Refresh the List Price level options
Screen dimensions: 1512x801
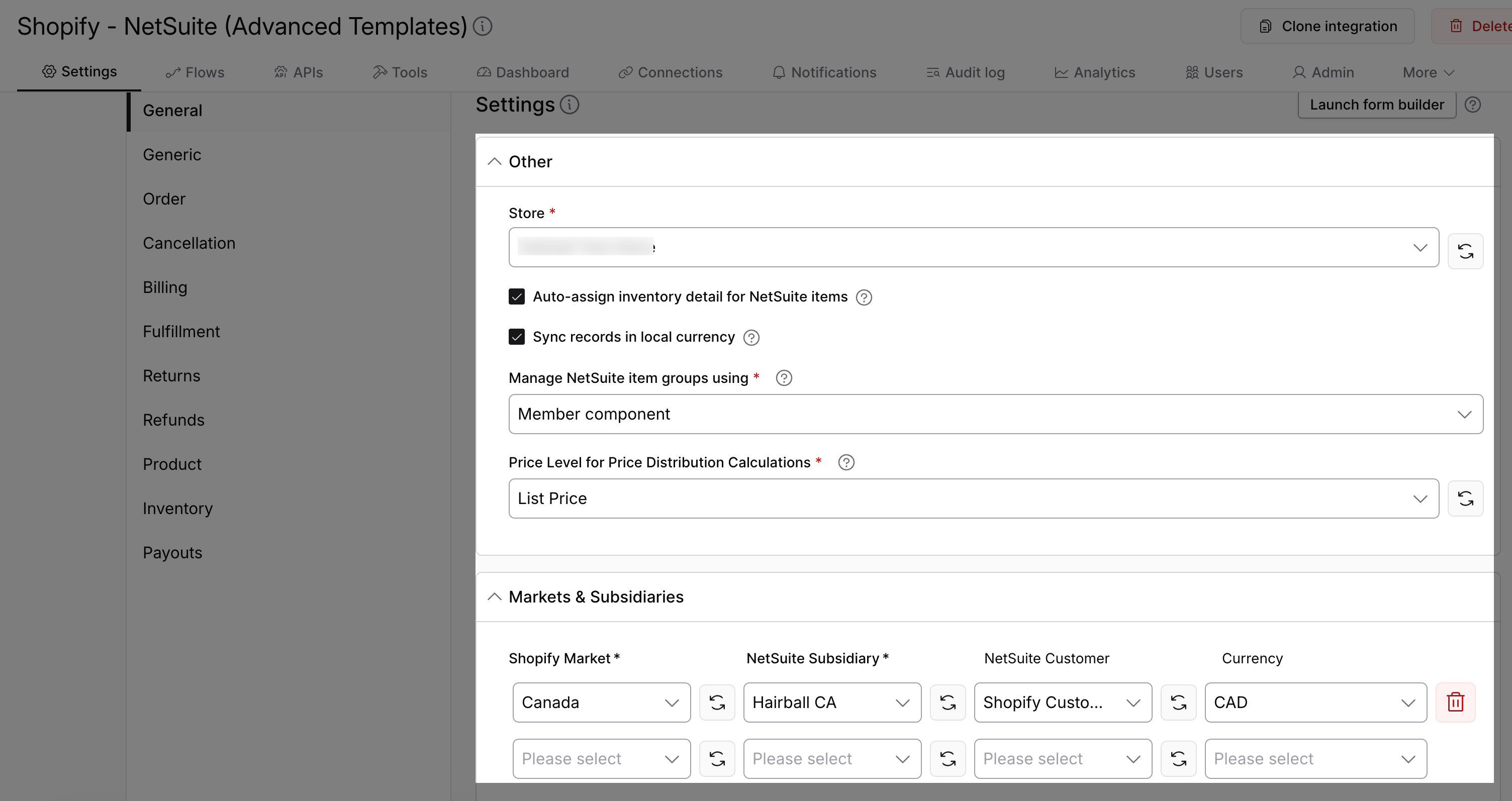coord(1465,499)
